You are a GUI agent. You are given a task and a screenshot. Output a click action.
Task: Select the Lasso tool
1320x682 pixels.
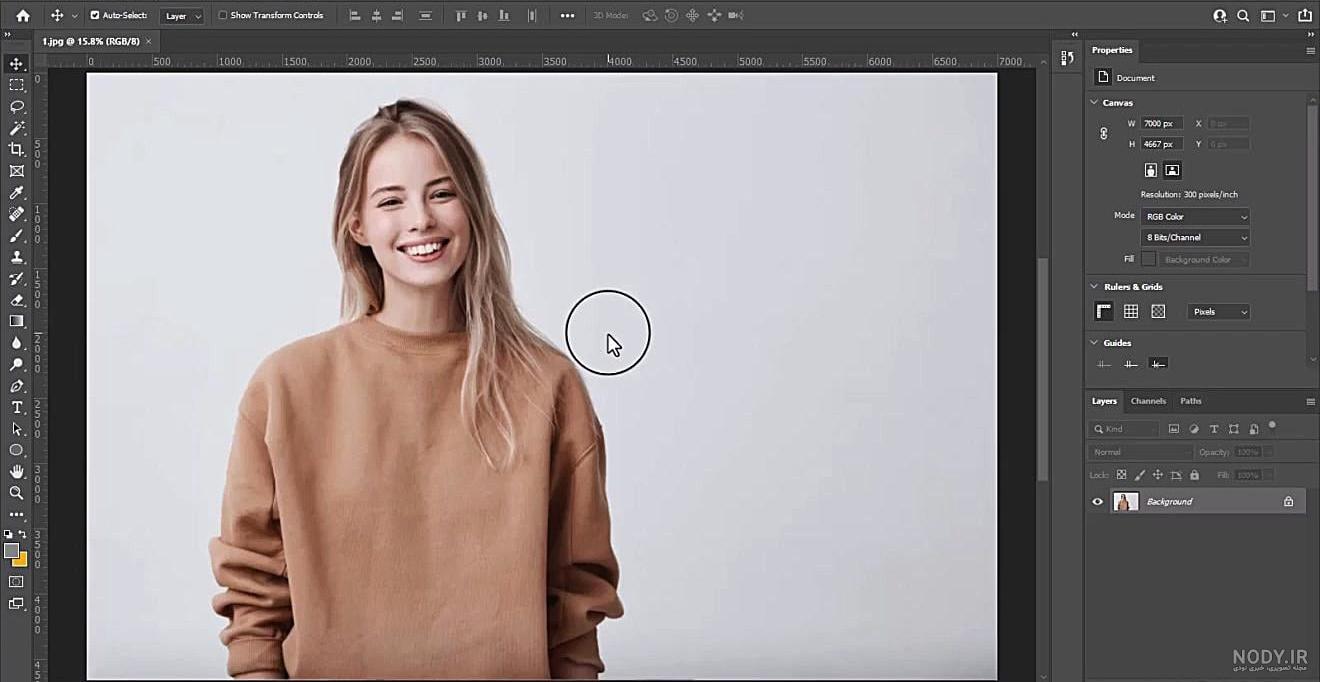coord(17,106)
